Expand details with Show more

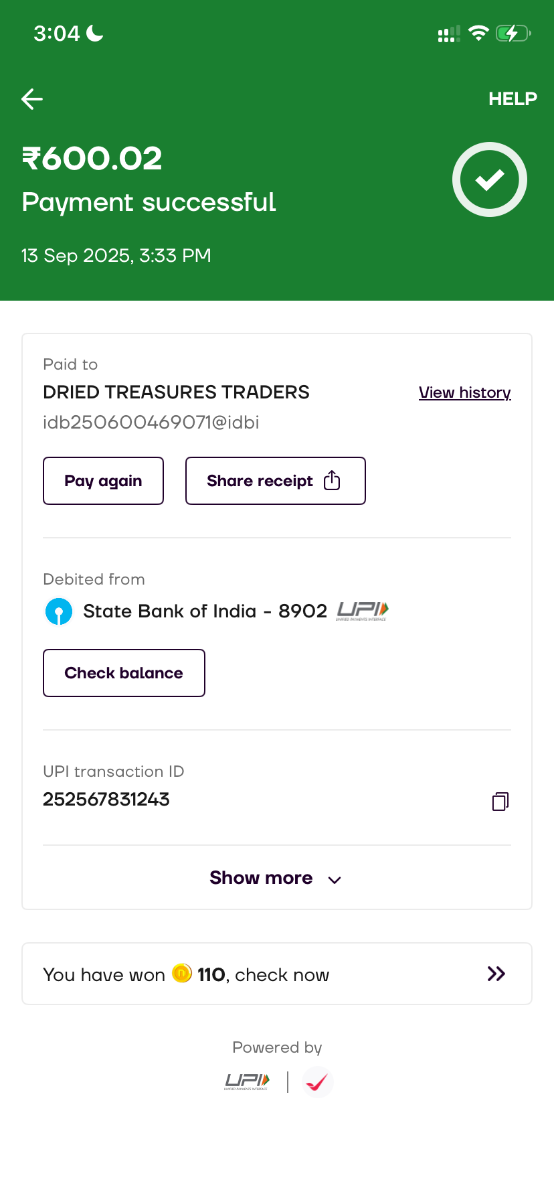pos(277,878)
